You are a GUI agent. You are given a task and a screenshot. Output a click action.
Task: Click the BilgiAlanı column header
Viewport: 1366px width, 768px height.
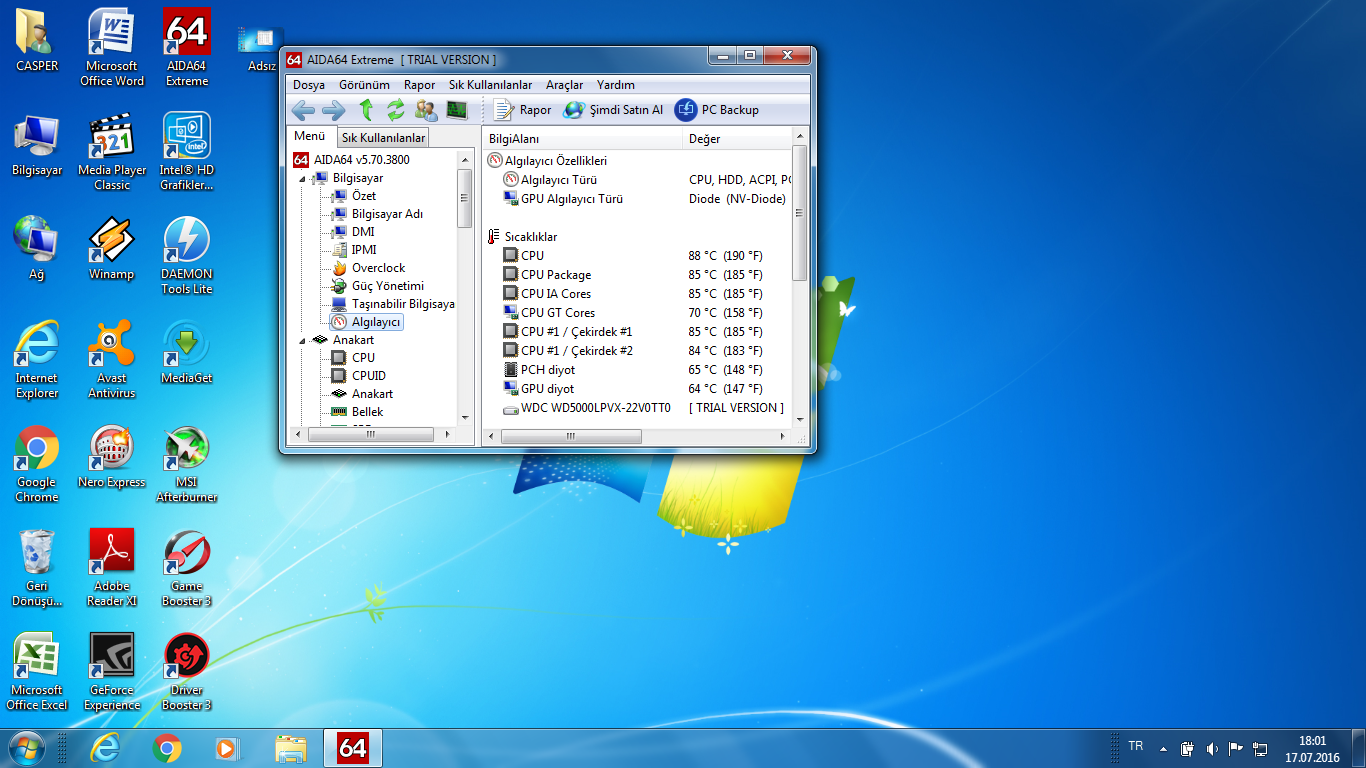(x=582, y=139)
